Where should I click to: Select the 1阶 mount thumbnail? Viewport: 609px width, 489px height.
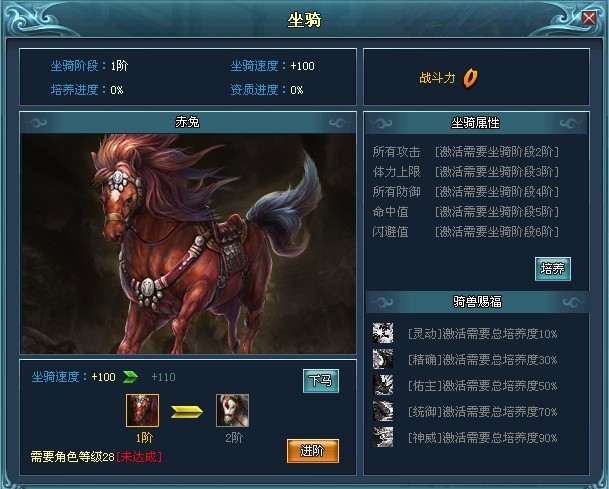click(x=143, y=411)
